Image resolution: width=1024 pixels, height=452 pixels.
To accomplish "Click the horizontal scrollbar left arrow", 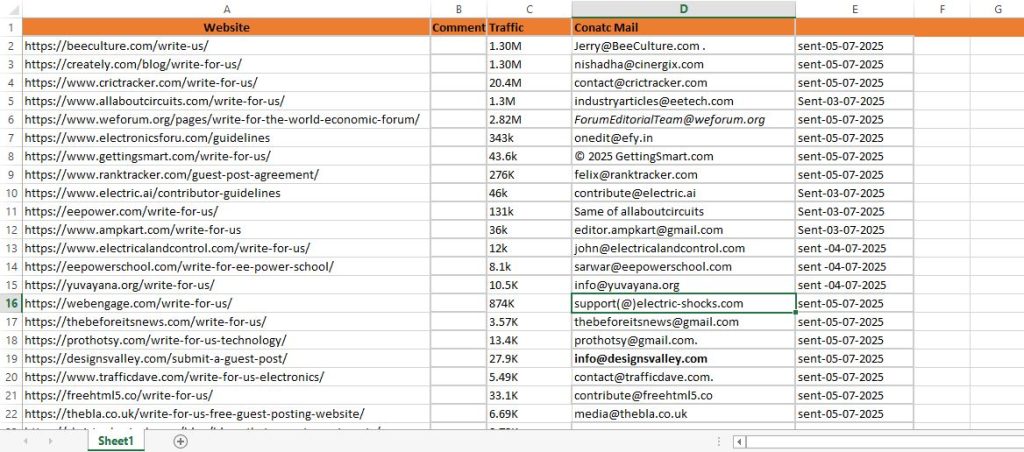I will 739,442.
